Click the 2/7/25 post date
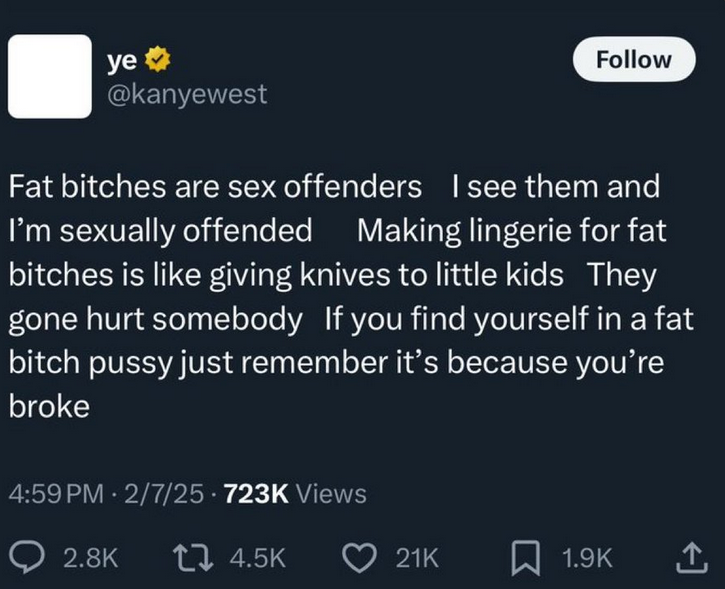The width and height of the screenshot is (725, 589). click(164, 494)
